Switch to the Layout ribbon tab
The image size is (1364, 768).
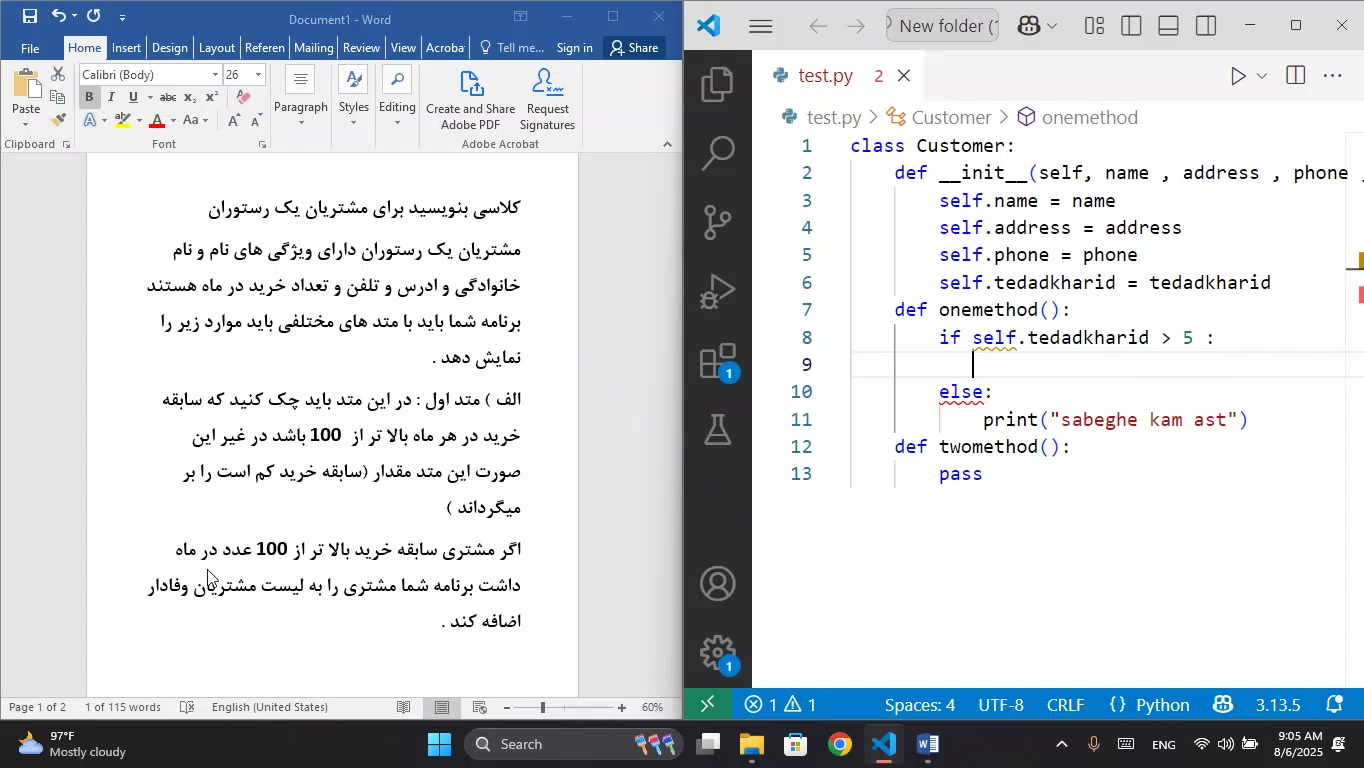click(217, 48)
